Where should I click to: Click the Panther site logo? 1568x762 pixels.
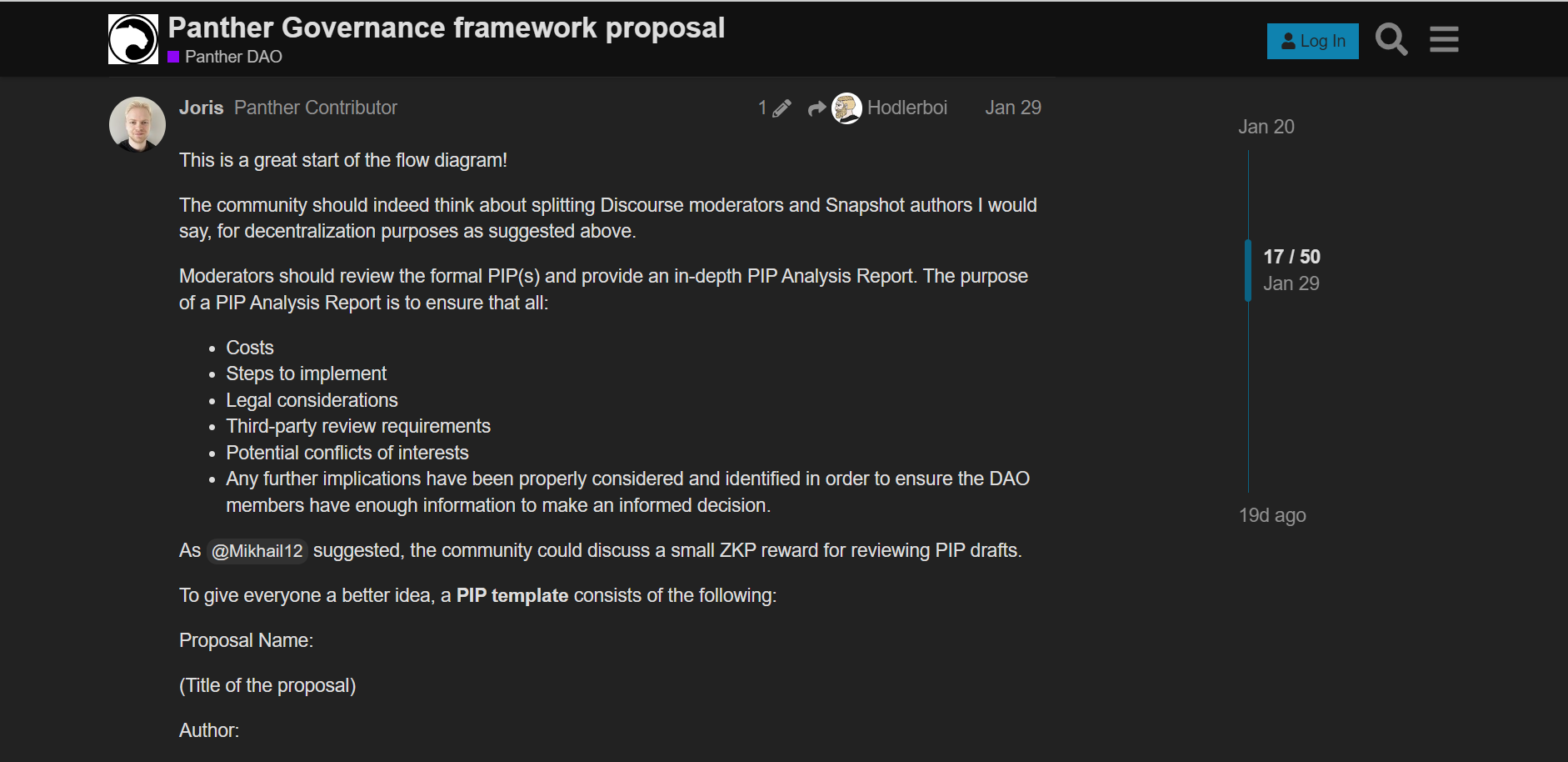tap(133, 39)
